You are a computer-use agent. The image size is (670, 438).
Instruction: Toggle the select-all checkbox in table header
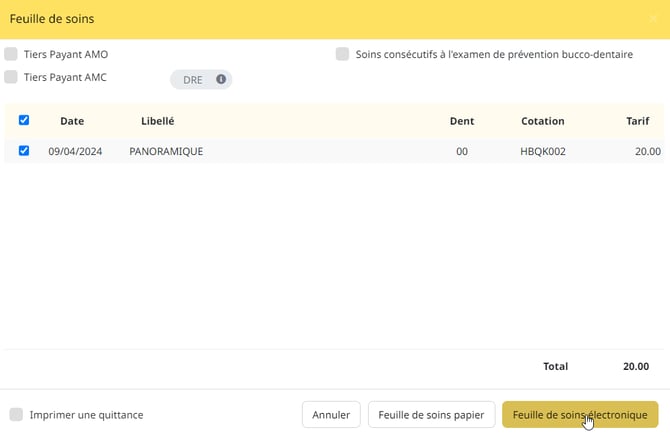pyautogui.click(x=24, y=120)
